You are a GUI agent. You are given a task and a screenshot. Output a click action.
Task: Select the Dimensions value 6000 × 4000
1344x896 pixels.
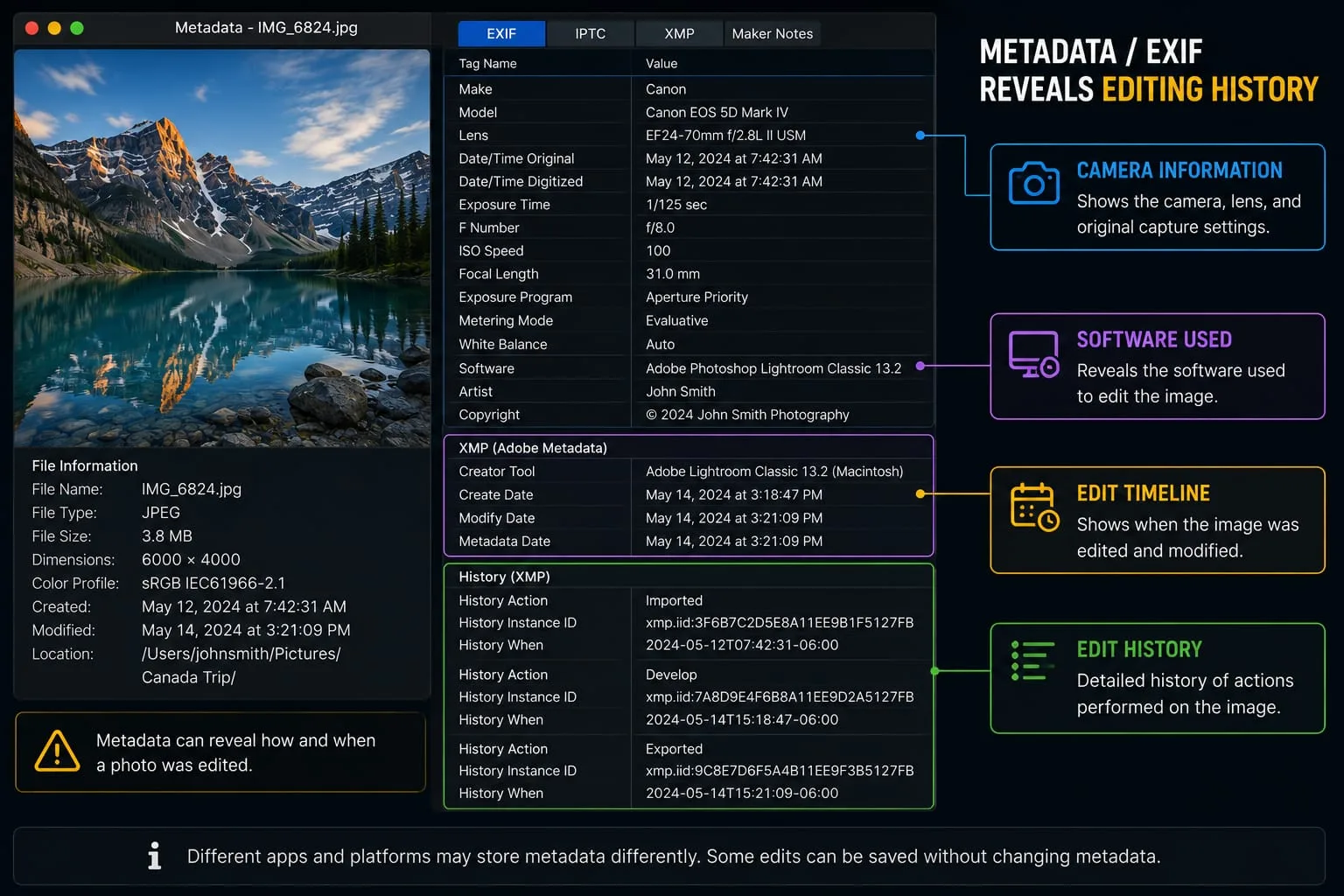point(191,560)
